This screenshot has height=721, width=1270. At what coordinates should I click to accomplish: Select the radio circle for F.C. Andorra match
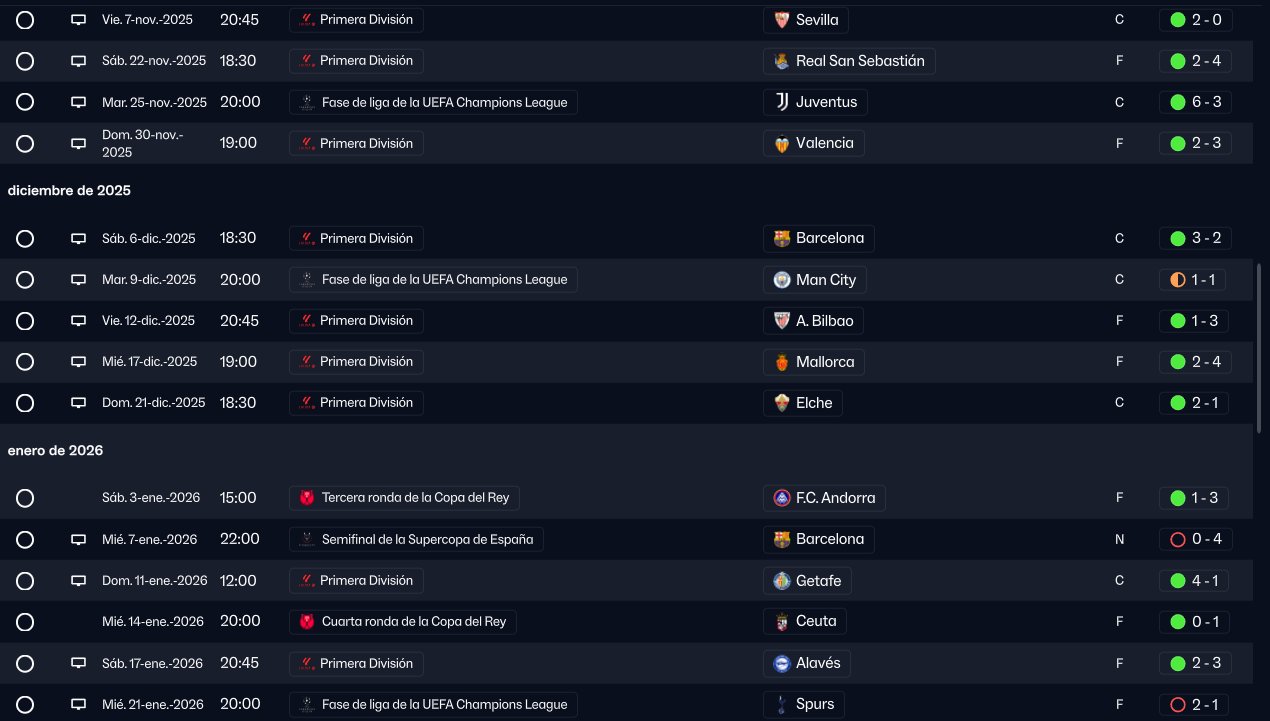pos(25,498)
